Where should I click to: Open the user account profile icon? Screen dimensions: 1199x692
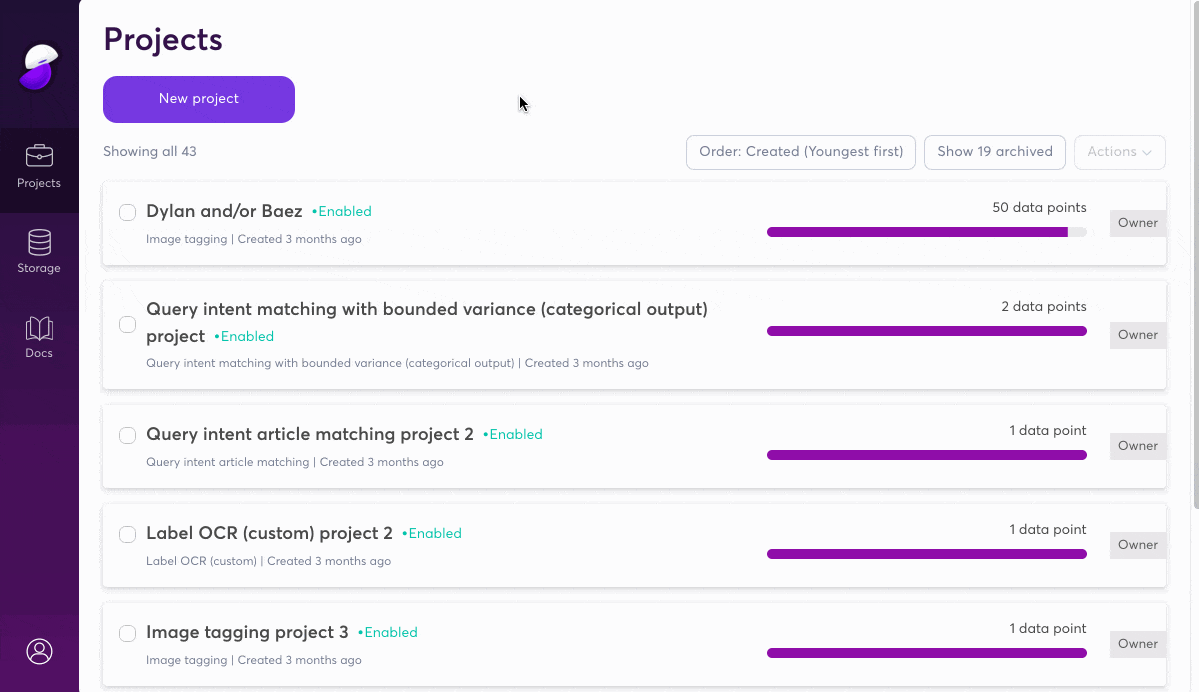tap(39, 651)
